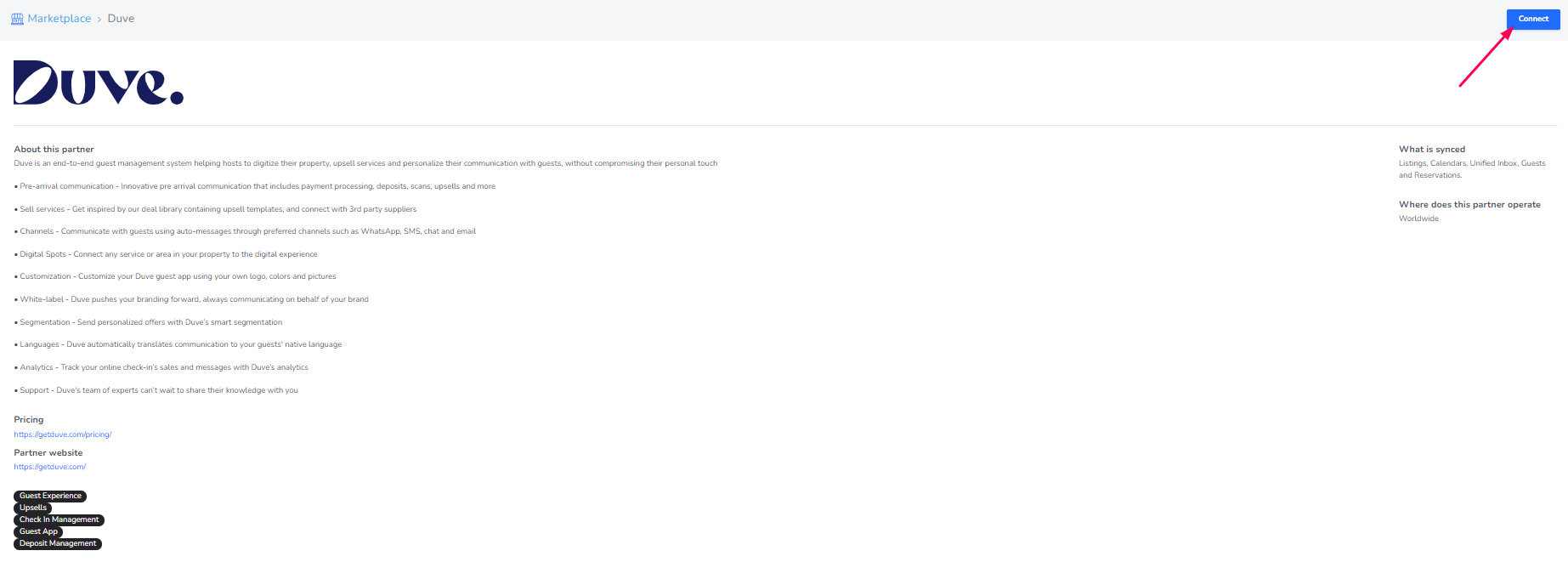Select the Check In Management tag
The width and height of the screenshot is (1568, 579).
pos(59,519)
